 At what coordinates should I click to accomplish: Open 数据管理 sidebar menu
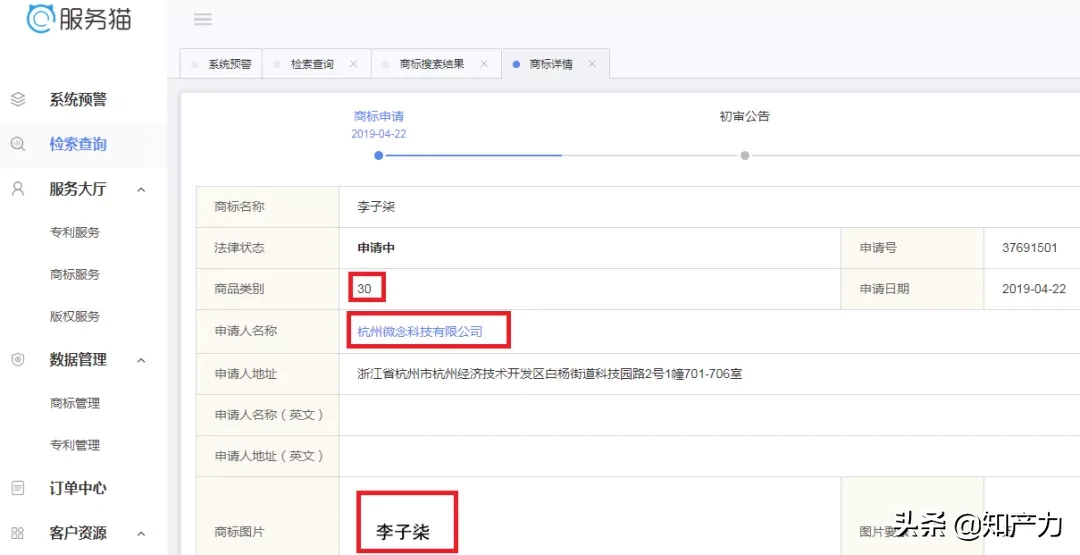78,359
